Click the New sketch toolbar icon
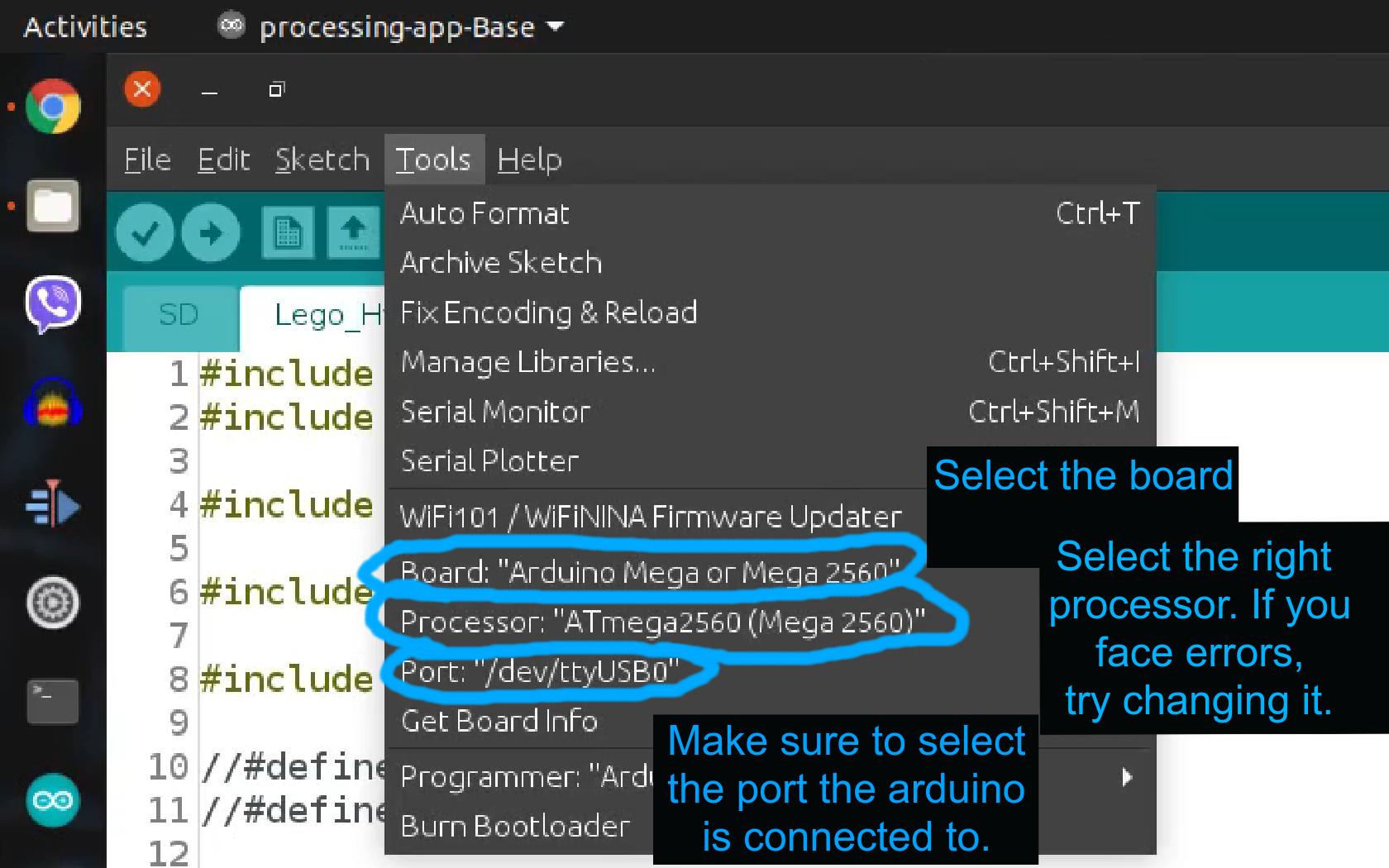The width and height of the screenshot is (1389, 868). [x=288, y=233]
